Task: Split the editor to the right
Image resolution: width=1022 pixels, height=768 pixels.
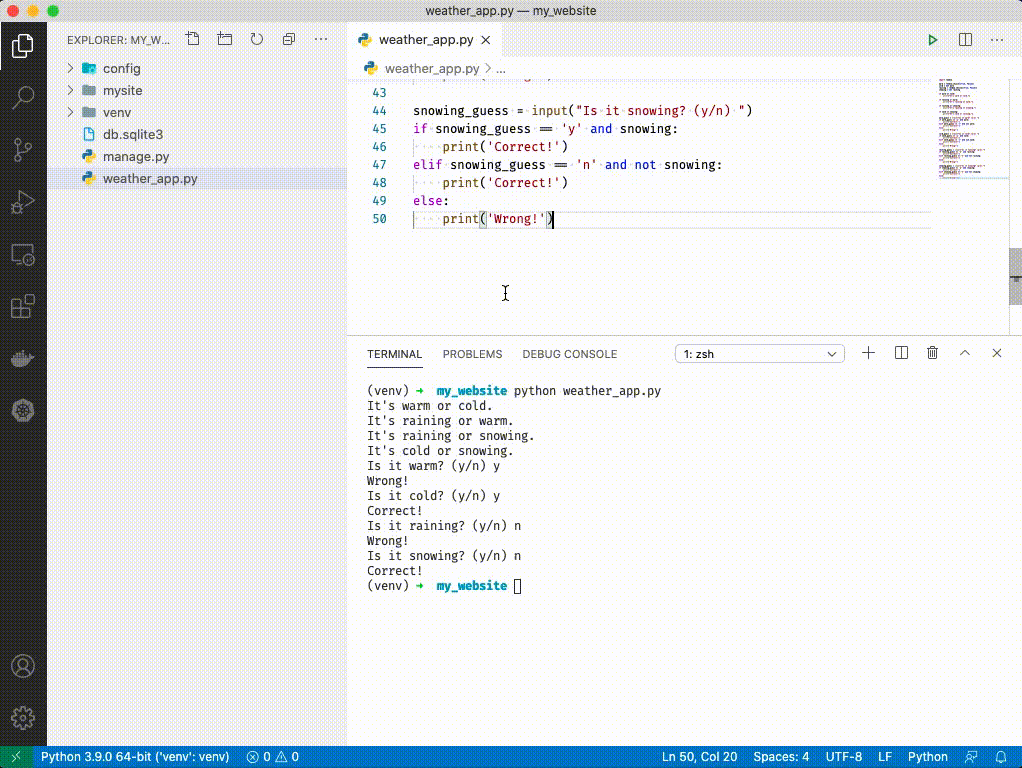Action: pos(965,40)
